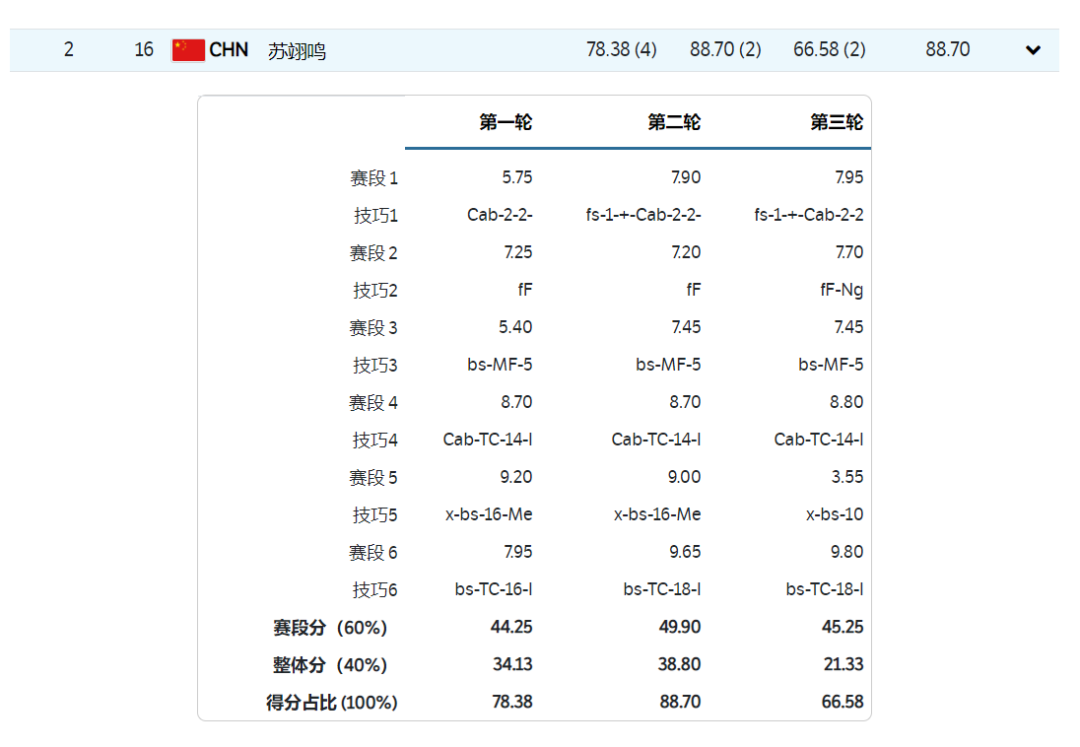1080x747 pixels.
Task: Click the 得分占比 (100%) row label
Action: [x=331, y=703]
